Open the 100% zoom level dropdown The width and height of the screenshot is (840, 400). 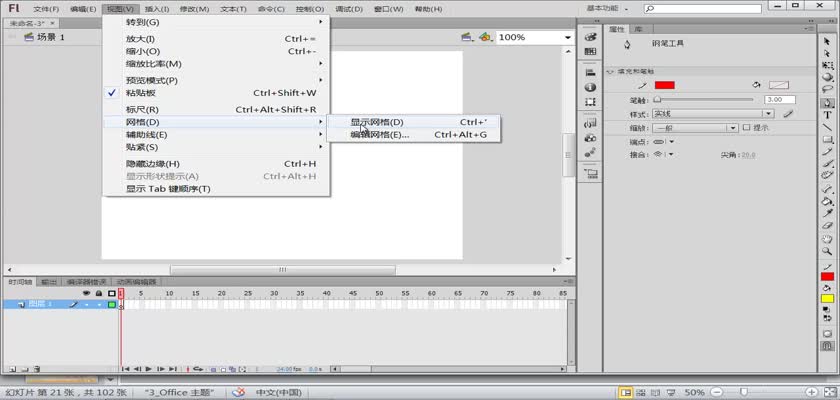[567, 37]
